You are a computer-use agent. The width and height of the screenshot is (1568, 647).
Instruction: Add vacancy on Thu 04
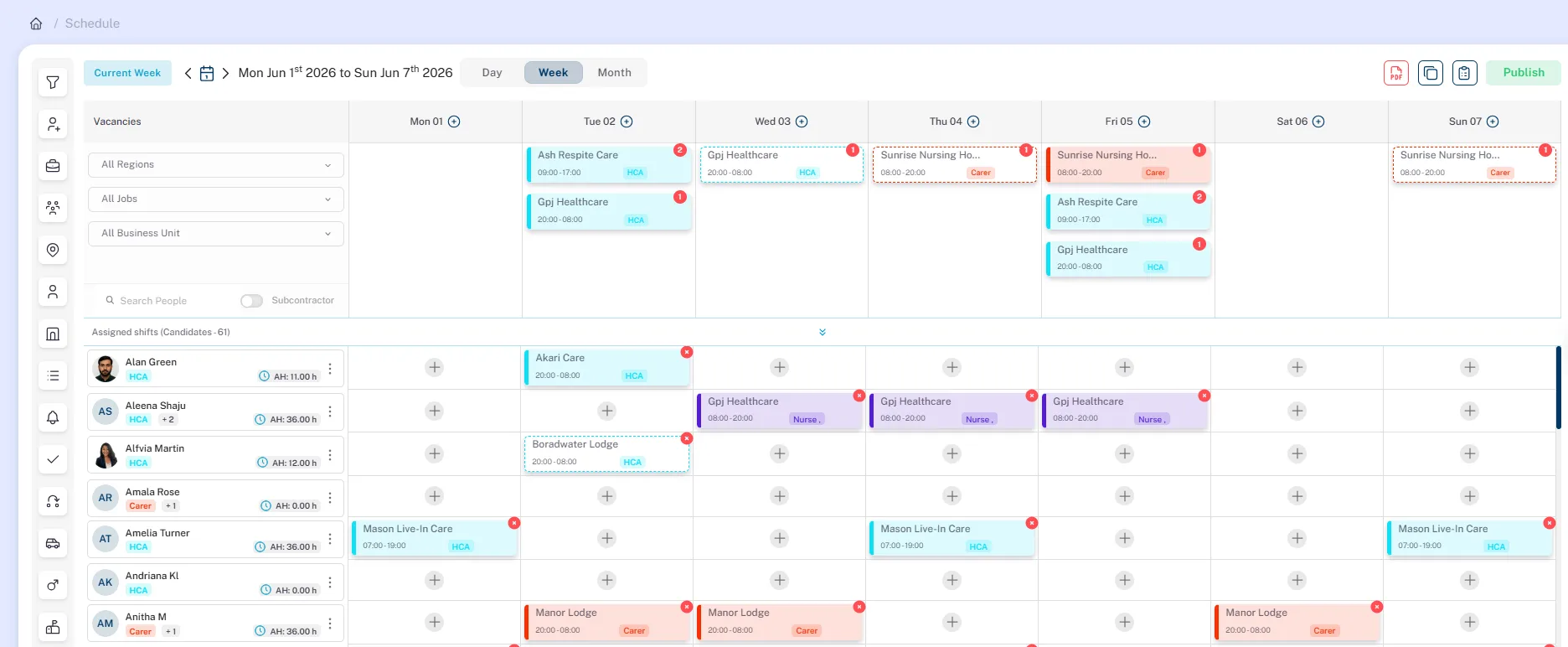973,122
